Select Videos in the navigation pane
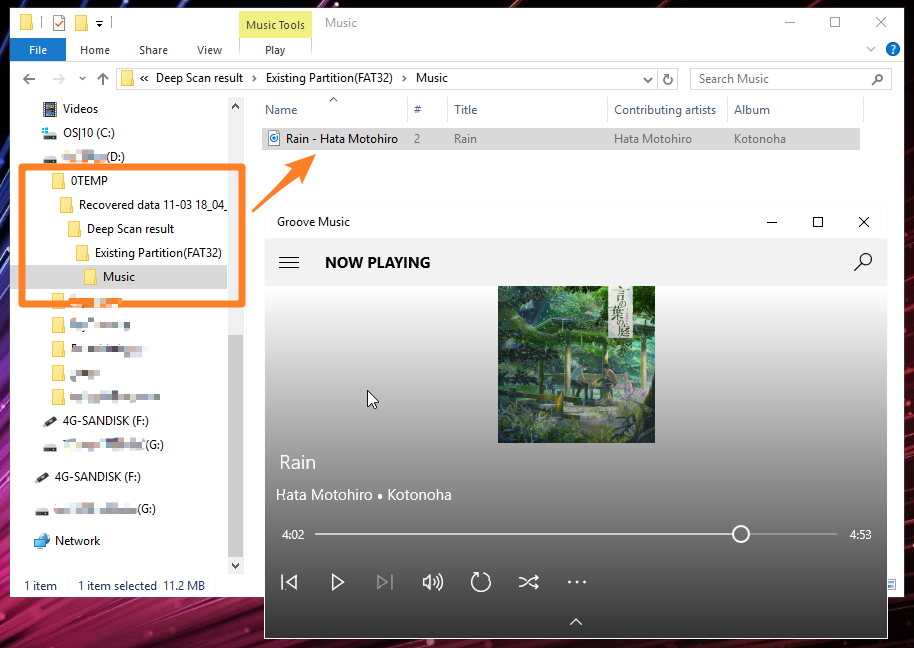The image size is (914, 648). pyautogui.click(x=80, y=109)
